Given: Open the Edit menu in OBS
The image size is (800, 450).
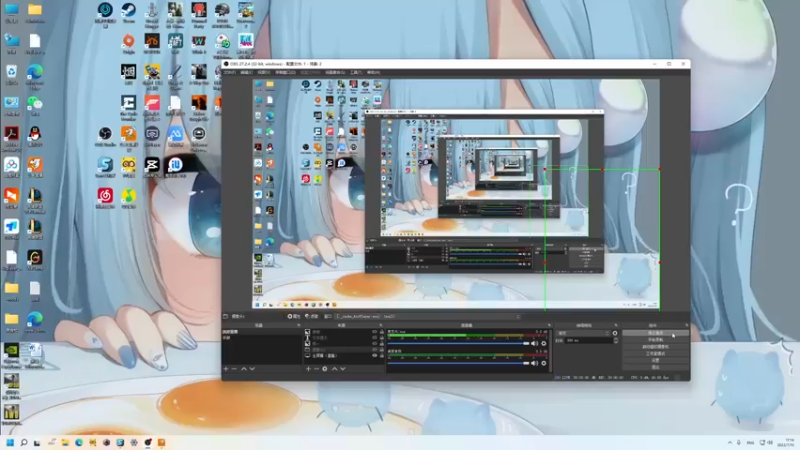Looking at the screenshot, I should tap(246, 72).
